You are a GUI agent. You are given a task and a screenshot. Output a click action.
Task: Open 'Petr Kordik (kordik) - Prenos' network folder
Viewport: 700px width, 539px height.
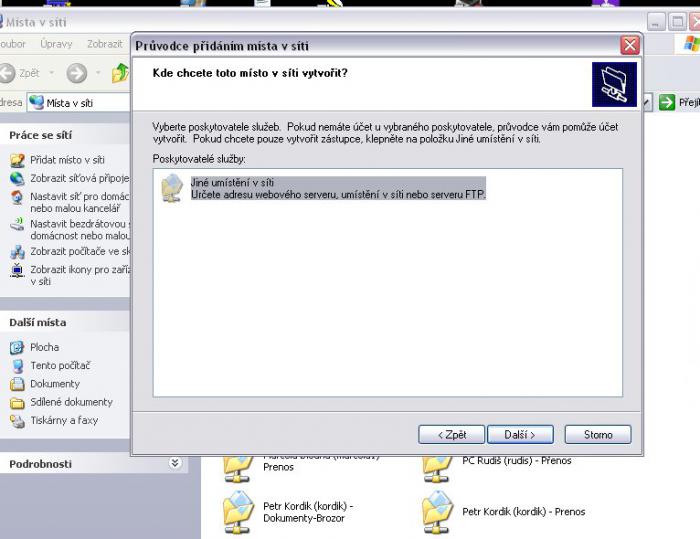[438, 512]
